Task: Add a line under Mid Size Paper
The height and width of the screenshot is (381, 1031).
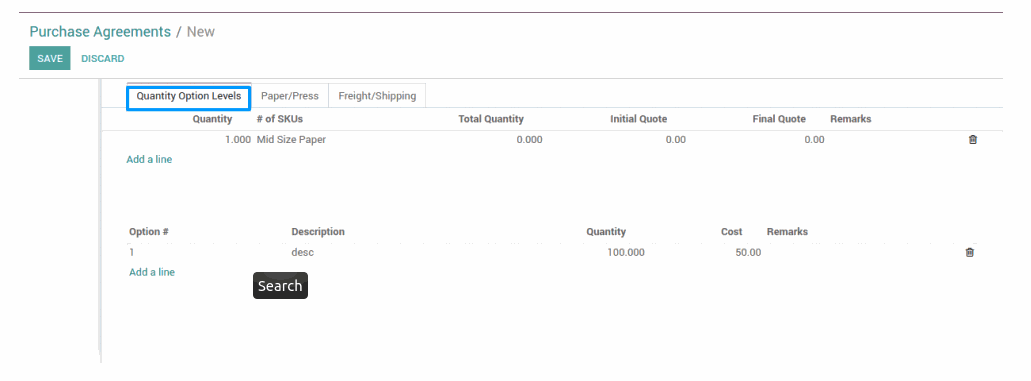Action: (x=149, y=159)
